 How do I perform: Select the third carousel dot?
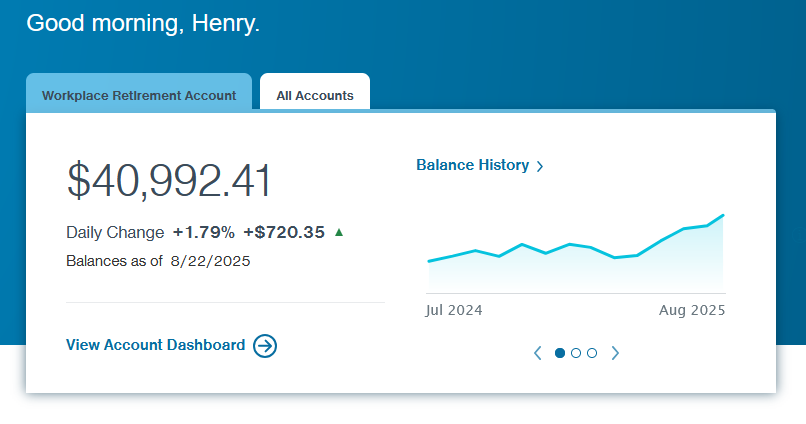click(592, 353)
